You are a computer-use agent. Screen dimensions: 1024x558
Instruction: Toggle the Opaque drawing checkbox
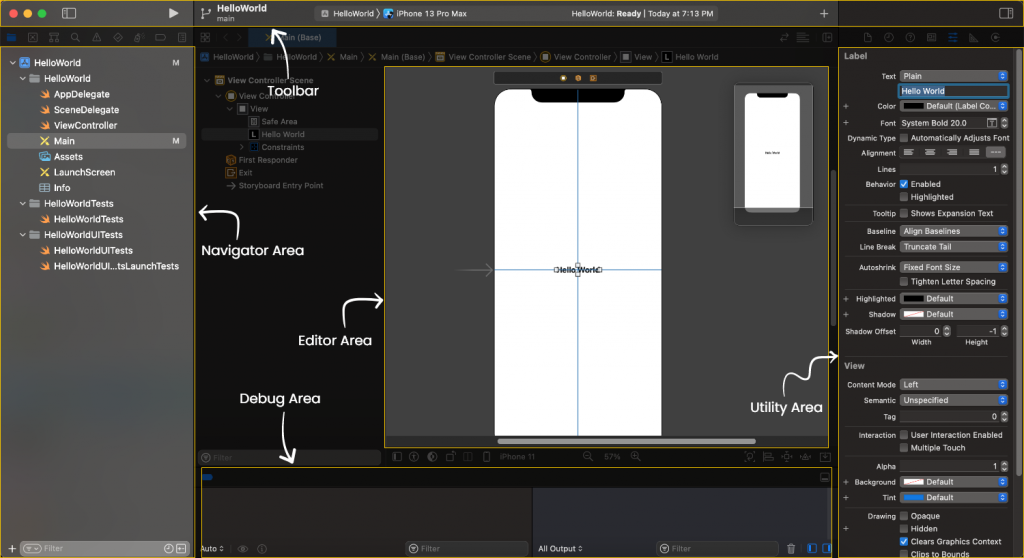[904, 516]
